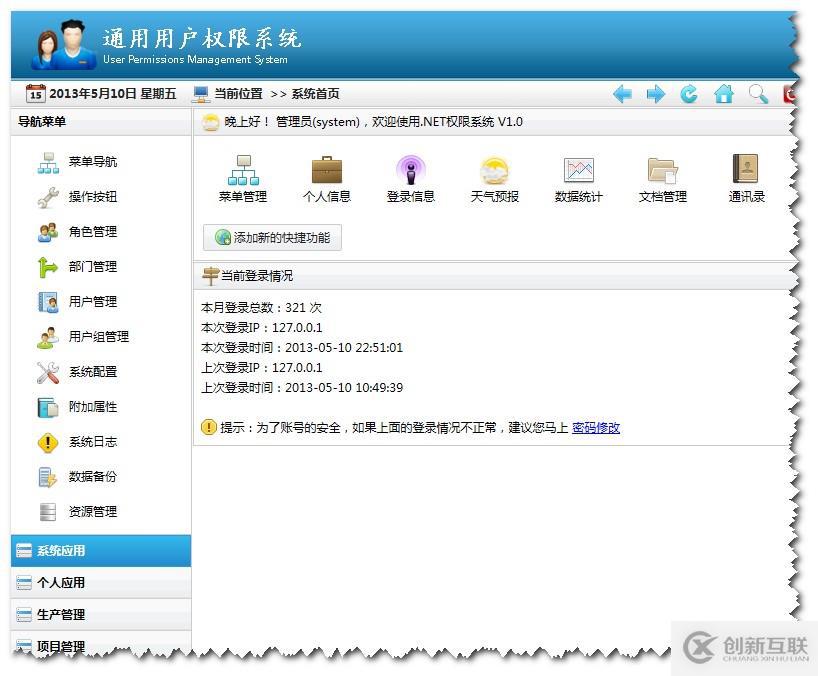Open 文档管理 folder shortcut
Viewport: 818px width, 676px height.
[x=663, y=179]
